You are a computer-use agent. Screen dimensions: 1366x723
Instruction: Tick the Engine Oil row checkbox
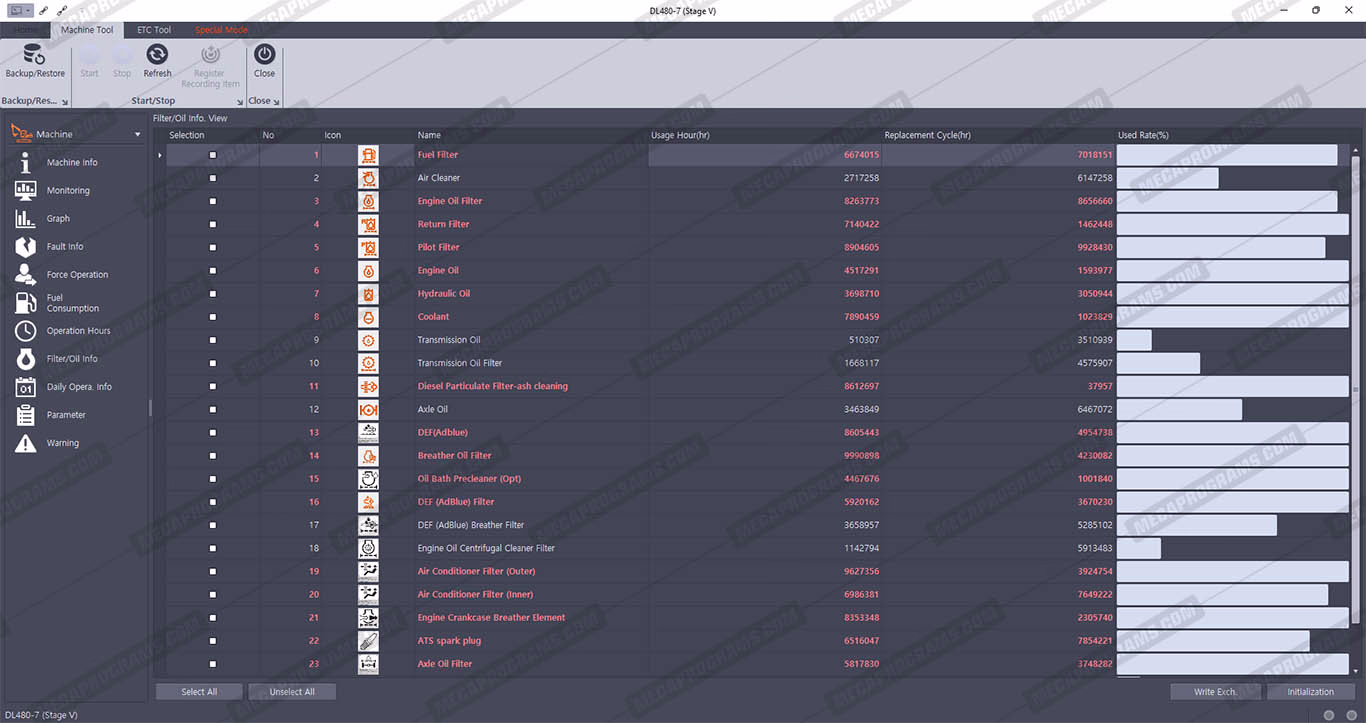click(212, 271)
